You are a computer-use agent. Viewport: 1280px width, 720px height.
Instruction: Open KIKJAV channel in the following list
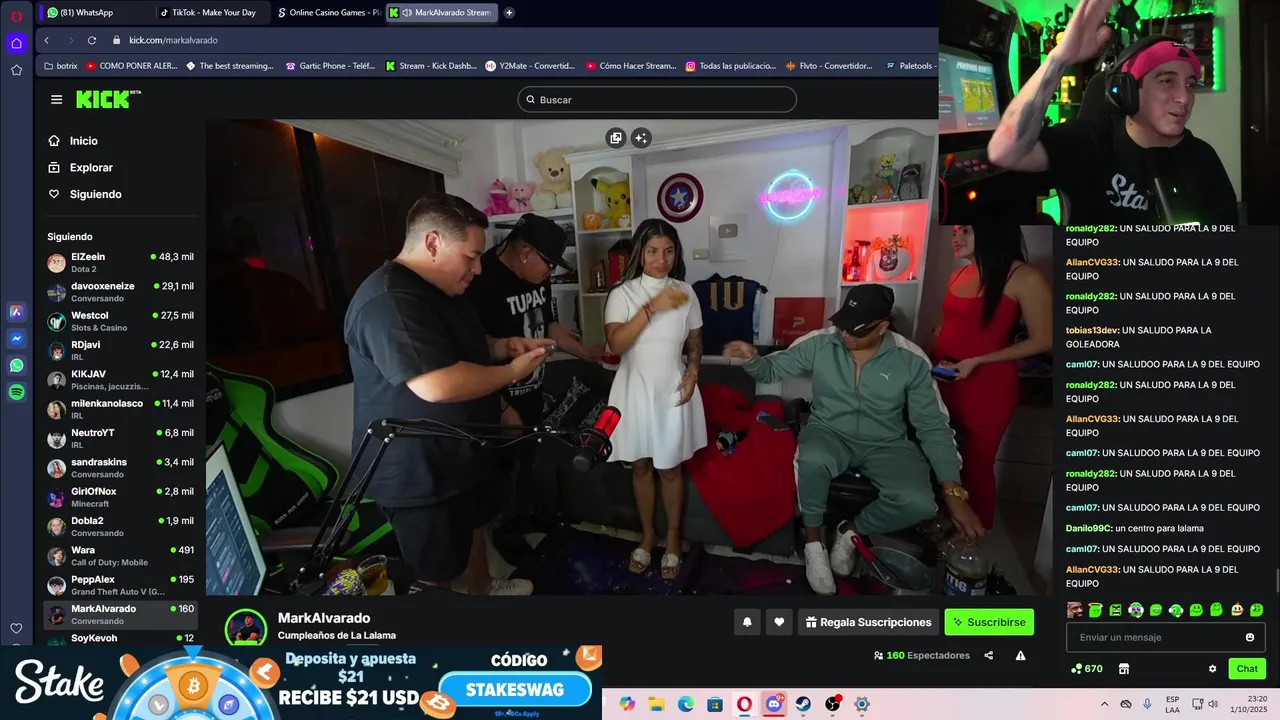pyautogui.click(x=120, y=380)
